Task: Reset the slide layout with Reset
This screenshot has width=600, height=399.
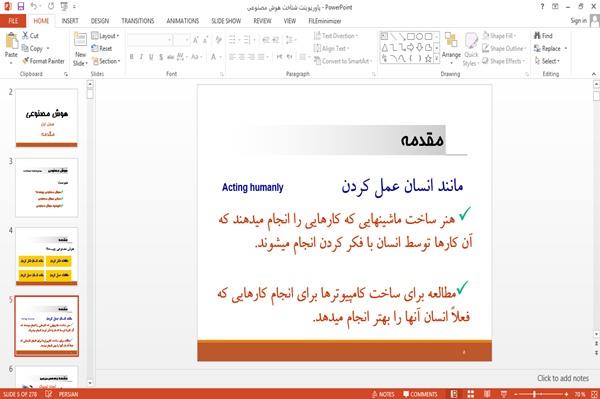Action: click(x=102, y=48)
